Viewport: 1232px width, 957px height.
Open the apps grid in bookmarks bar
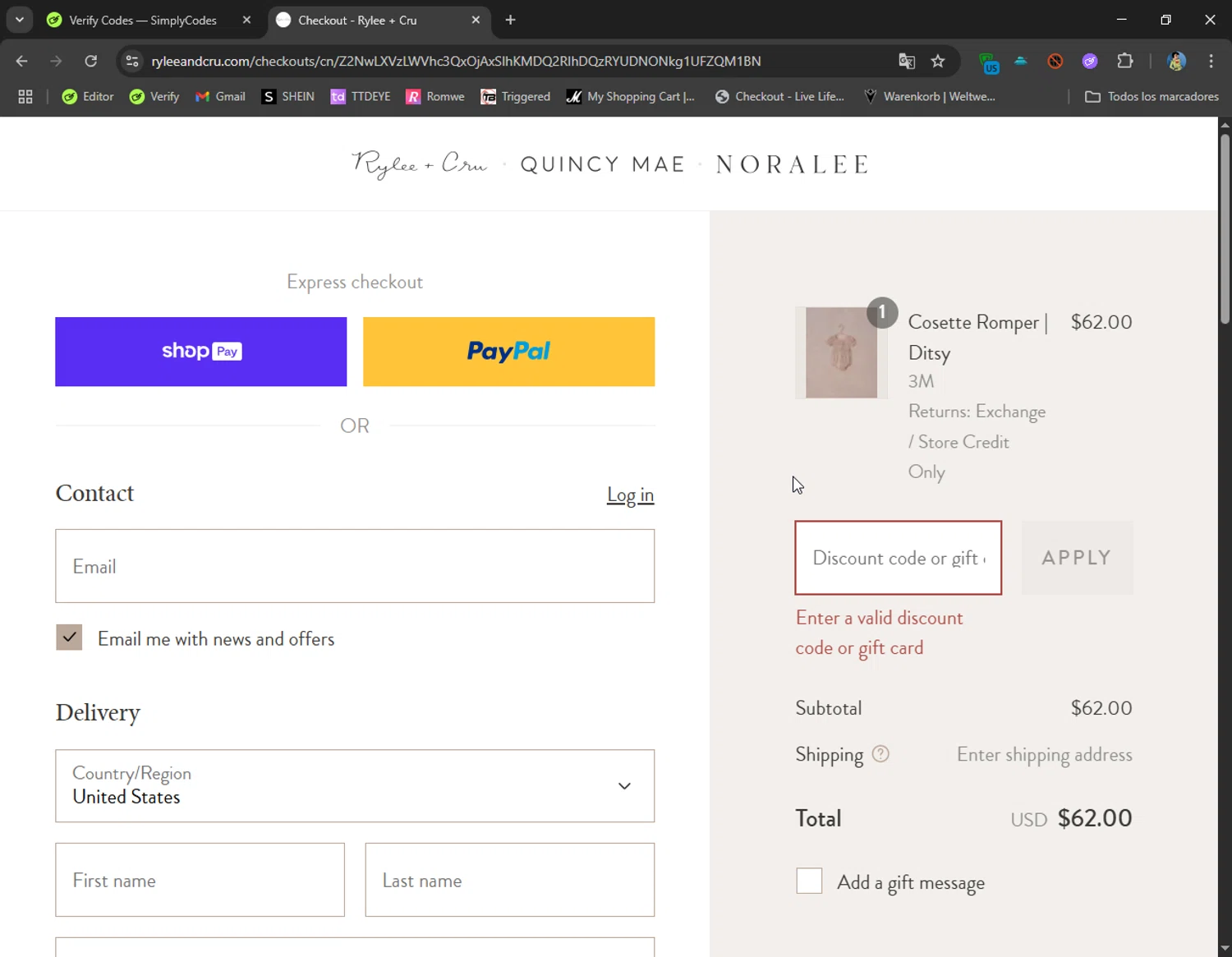pyautogui.click(x=25, y=96)
